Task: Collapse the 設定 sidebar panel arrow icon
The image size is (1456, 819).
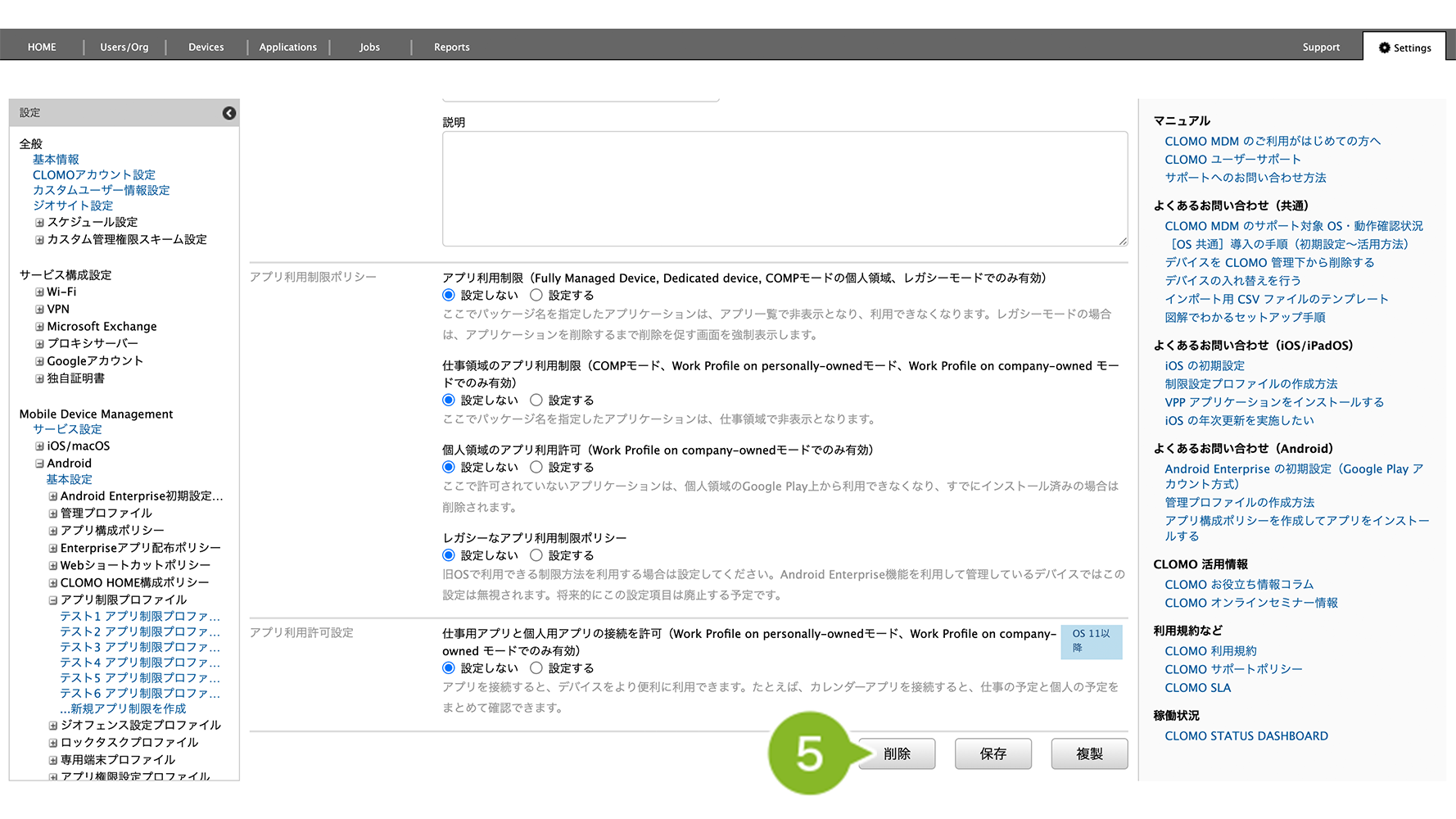Action: [x=229, y=113]
